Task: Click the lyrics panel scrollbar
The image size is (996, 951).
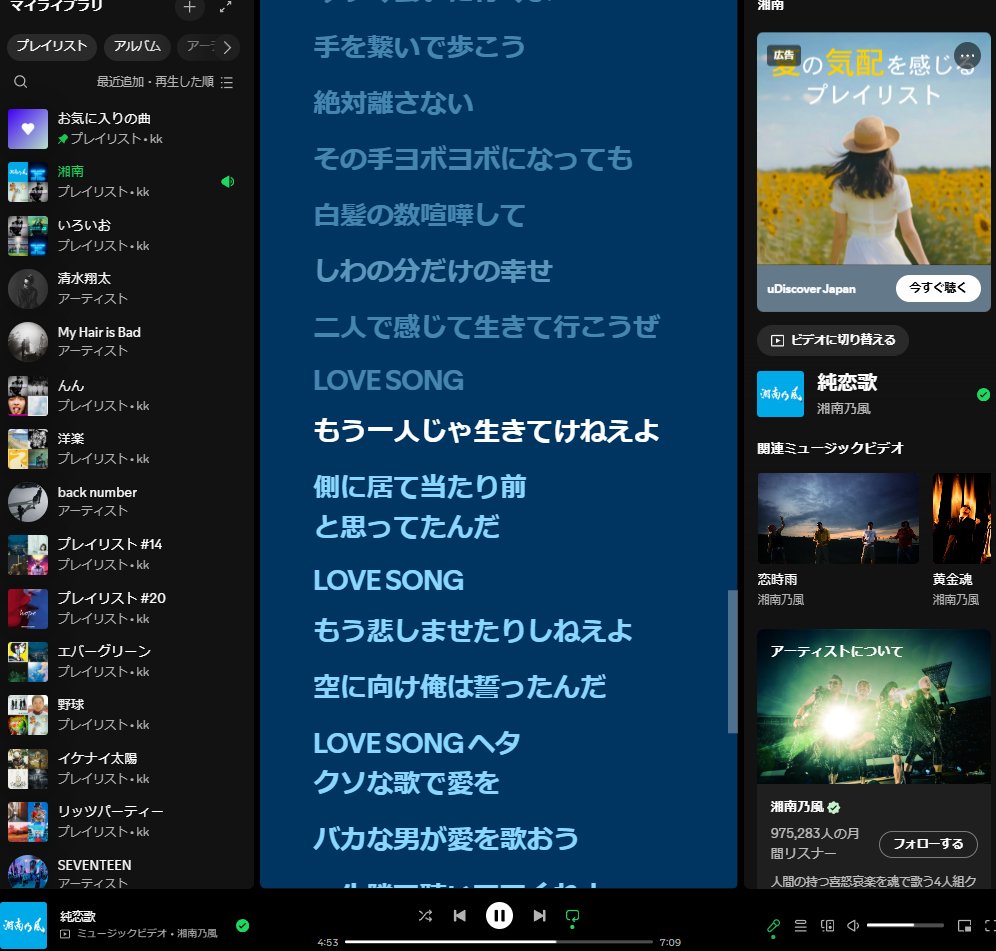Action: click(x=732, y=661)
